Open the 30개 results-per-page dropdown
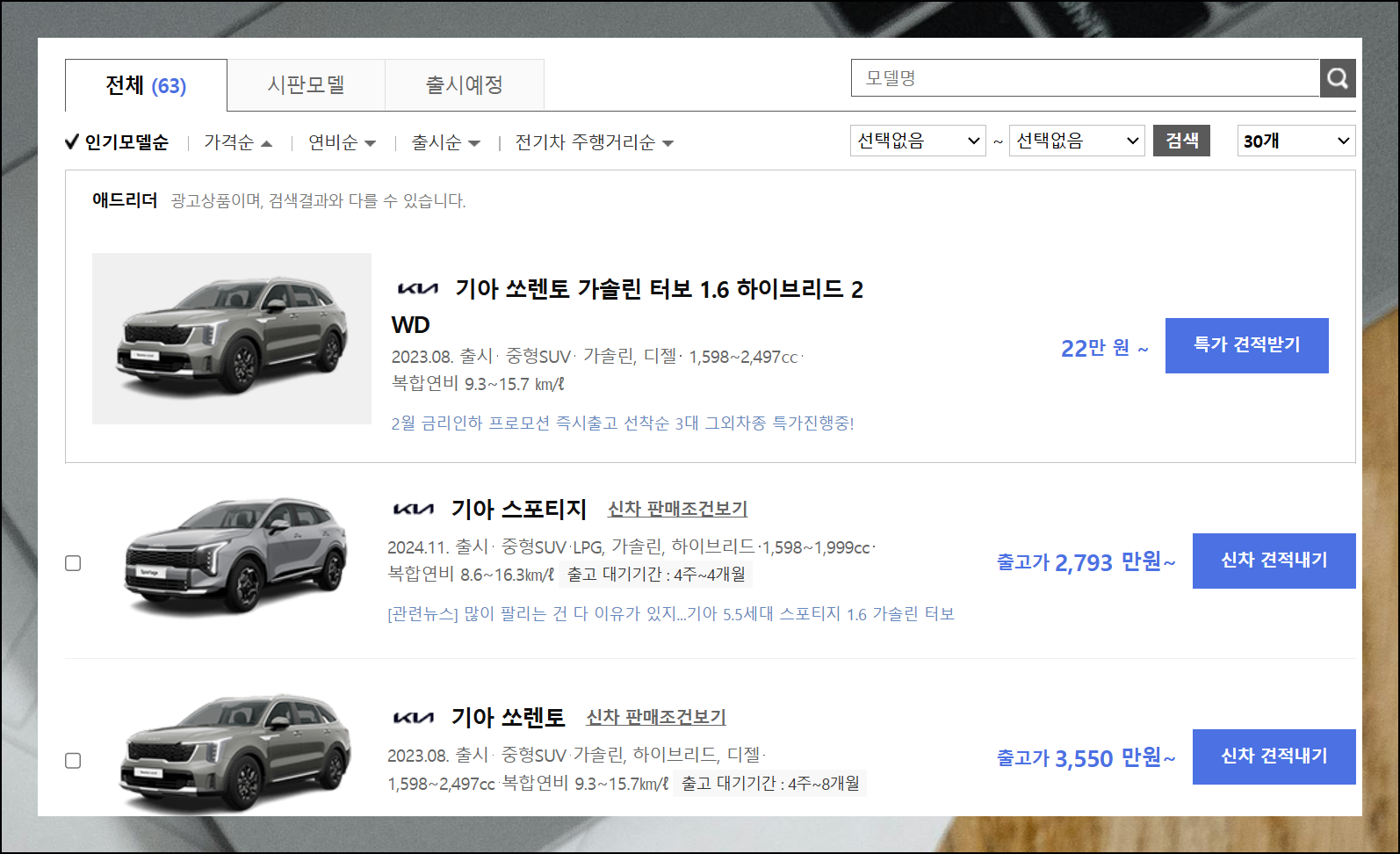 click(1296, 141)
